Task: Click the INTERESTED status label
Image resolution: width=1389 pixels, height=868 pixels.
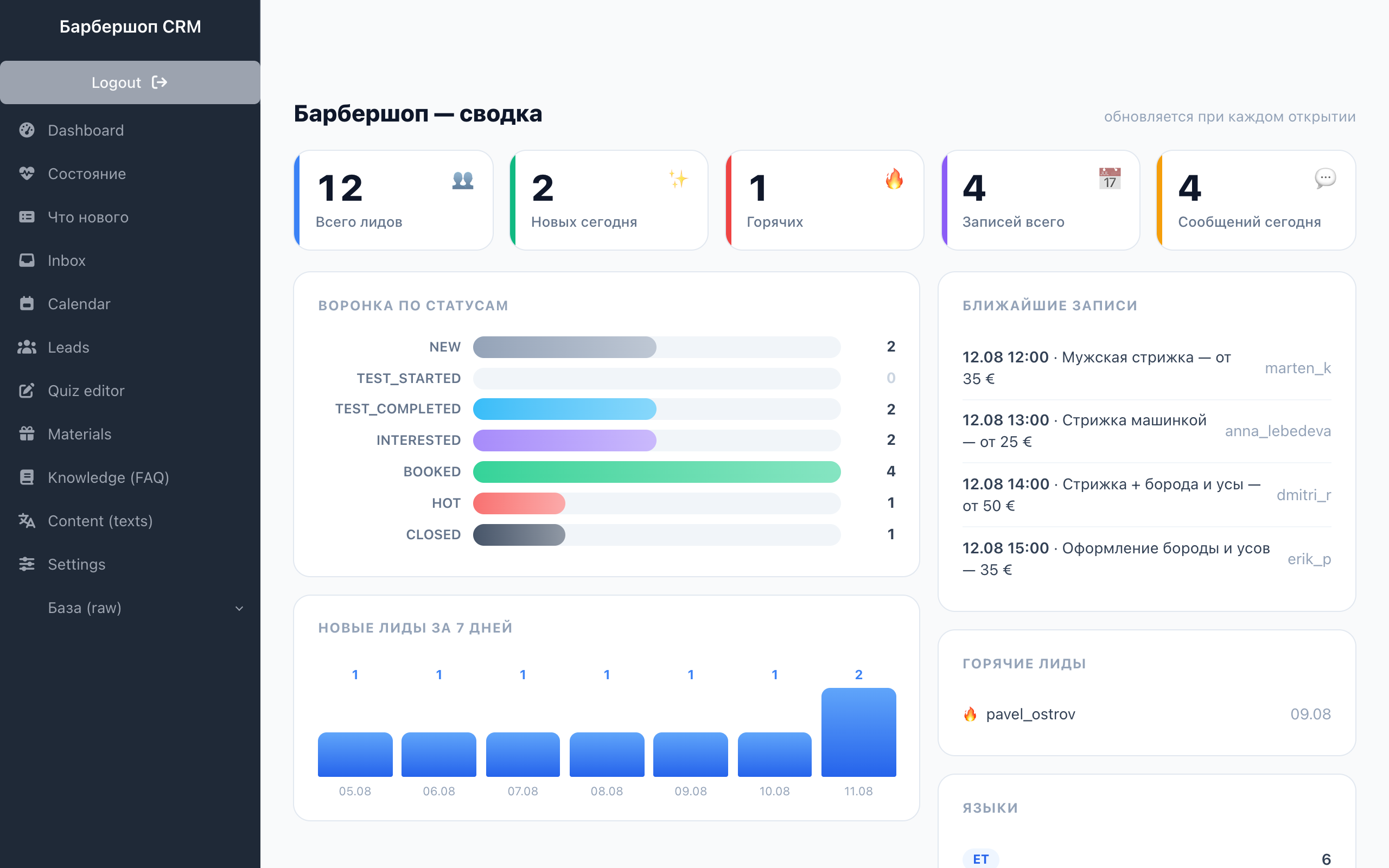Action: click(418, 441)
